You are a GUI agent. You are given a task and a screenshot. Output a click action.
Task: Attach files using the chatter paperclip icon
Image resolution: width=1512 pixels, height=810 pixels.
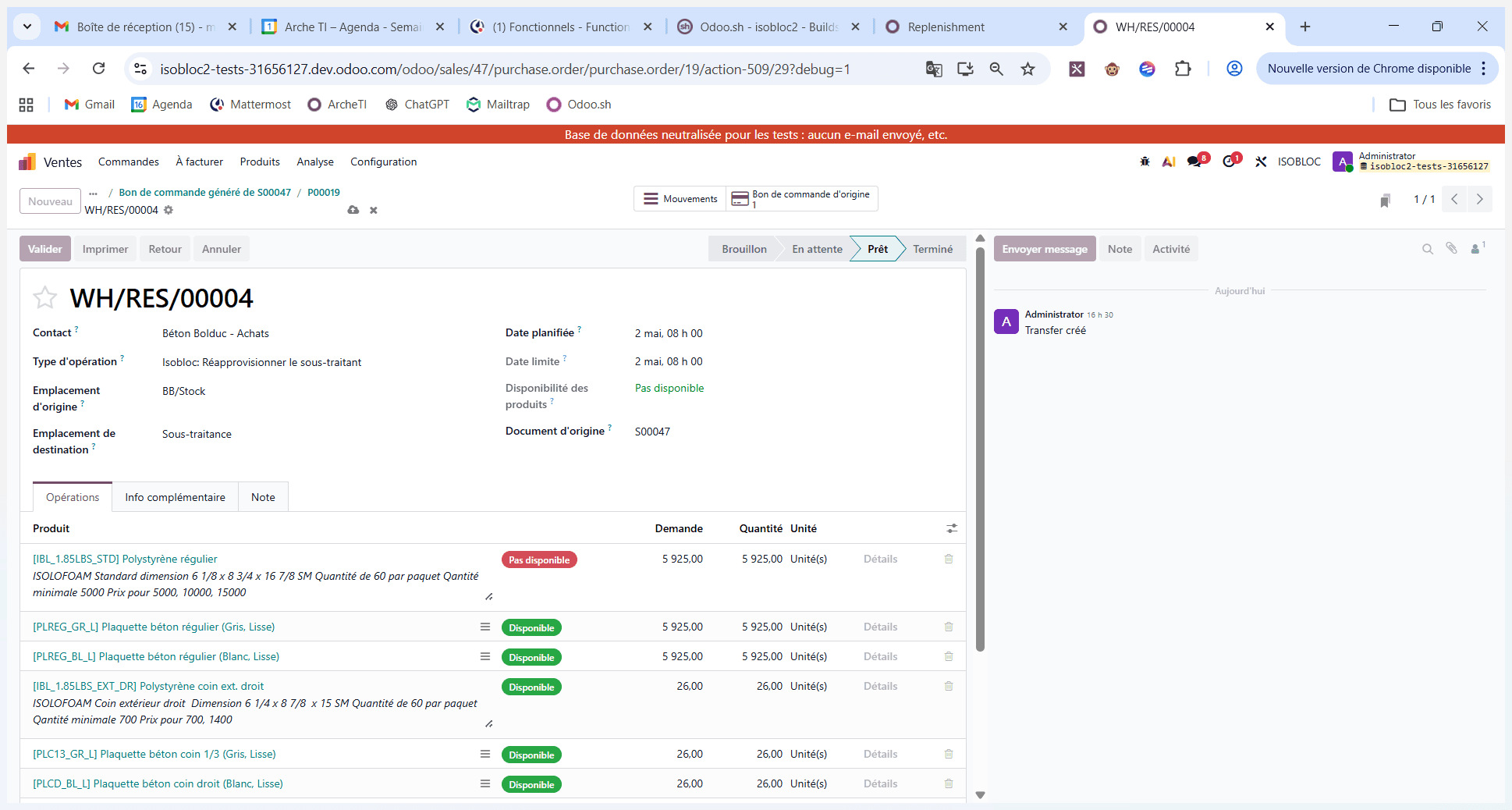pyautogui.click(x=1451, y=248)
